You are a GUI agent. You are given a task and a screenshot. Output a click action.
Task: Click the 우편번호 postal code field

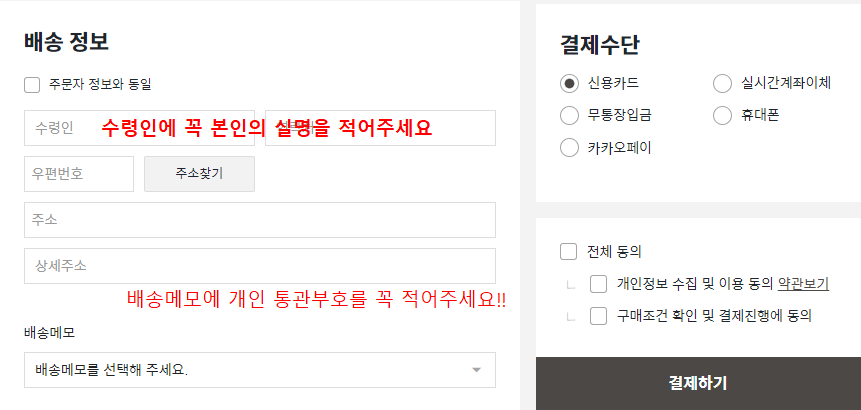pos(78,174)
